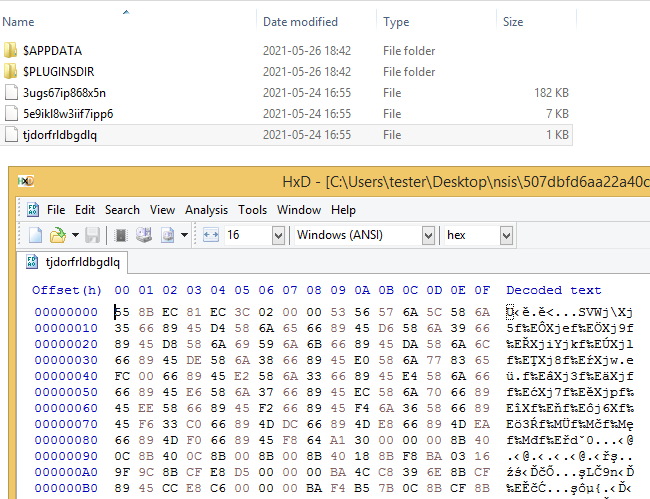Image resolution: width=650 pixels, height=499 pixels.
Task: Click decoded text of row 00000060
Action: click(570, 408)
